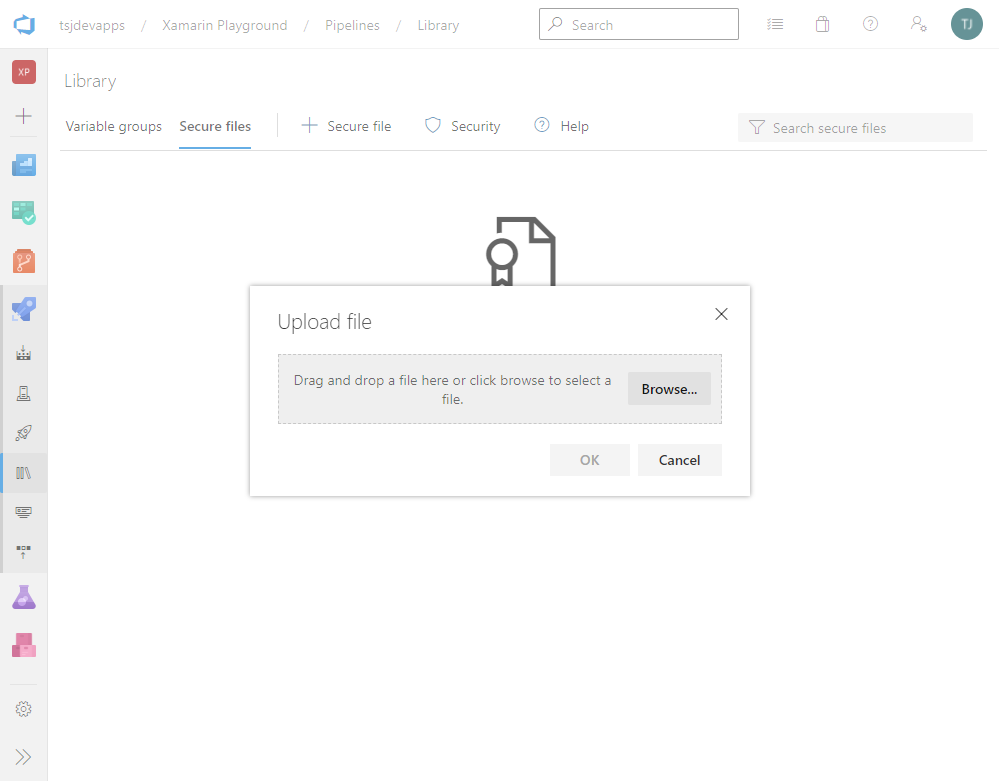The image size is (999, 781).
Task: Select the Secure files tab
Action: click(215, 127)
